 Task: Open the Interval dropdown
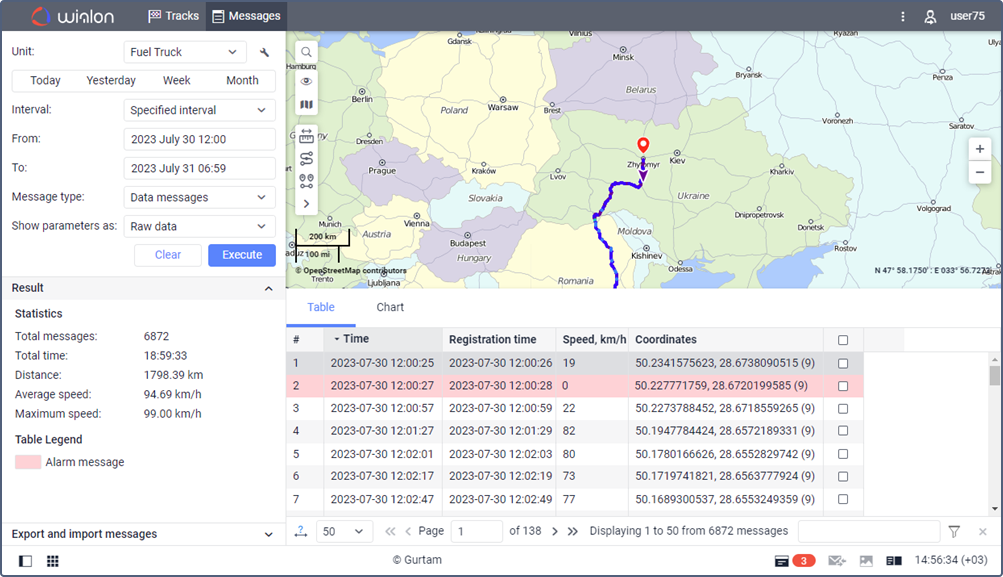coord(199,110)
